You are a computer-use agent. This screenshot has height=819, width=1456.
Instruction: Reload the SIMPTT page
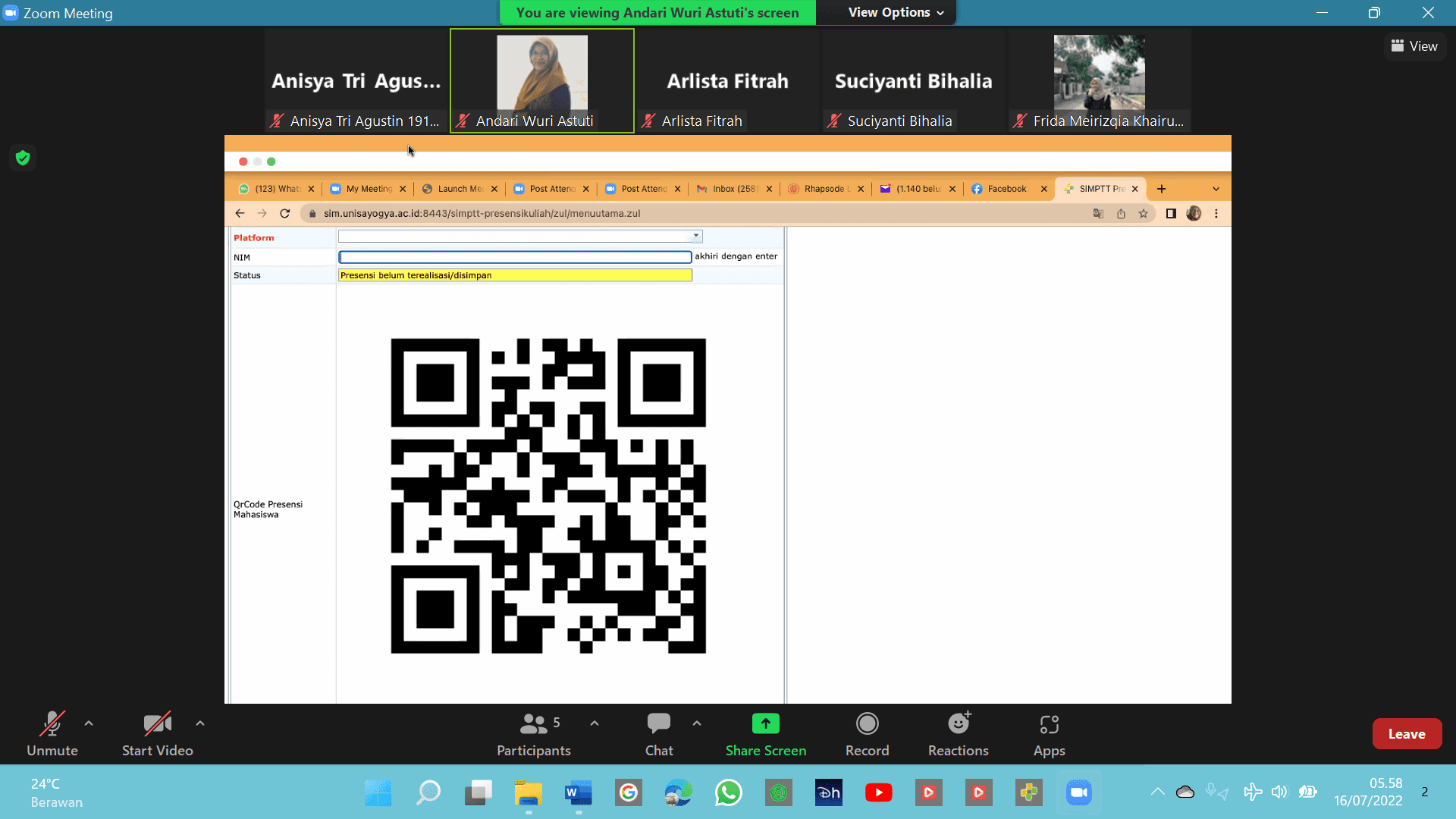(285, 214)
